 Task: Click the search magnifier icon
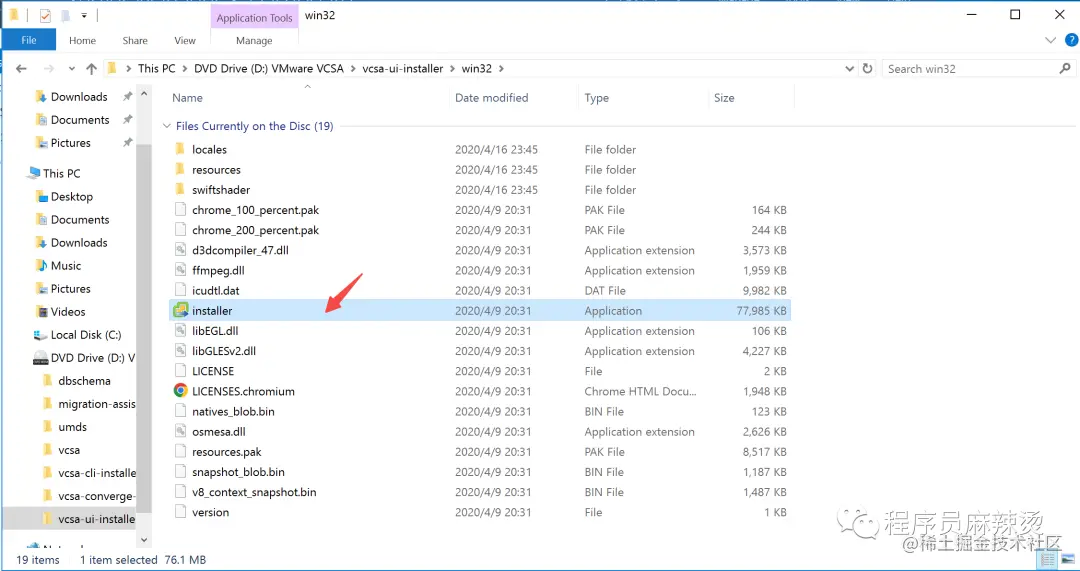click(1065, 68)
